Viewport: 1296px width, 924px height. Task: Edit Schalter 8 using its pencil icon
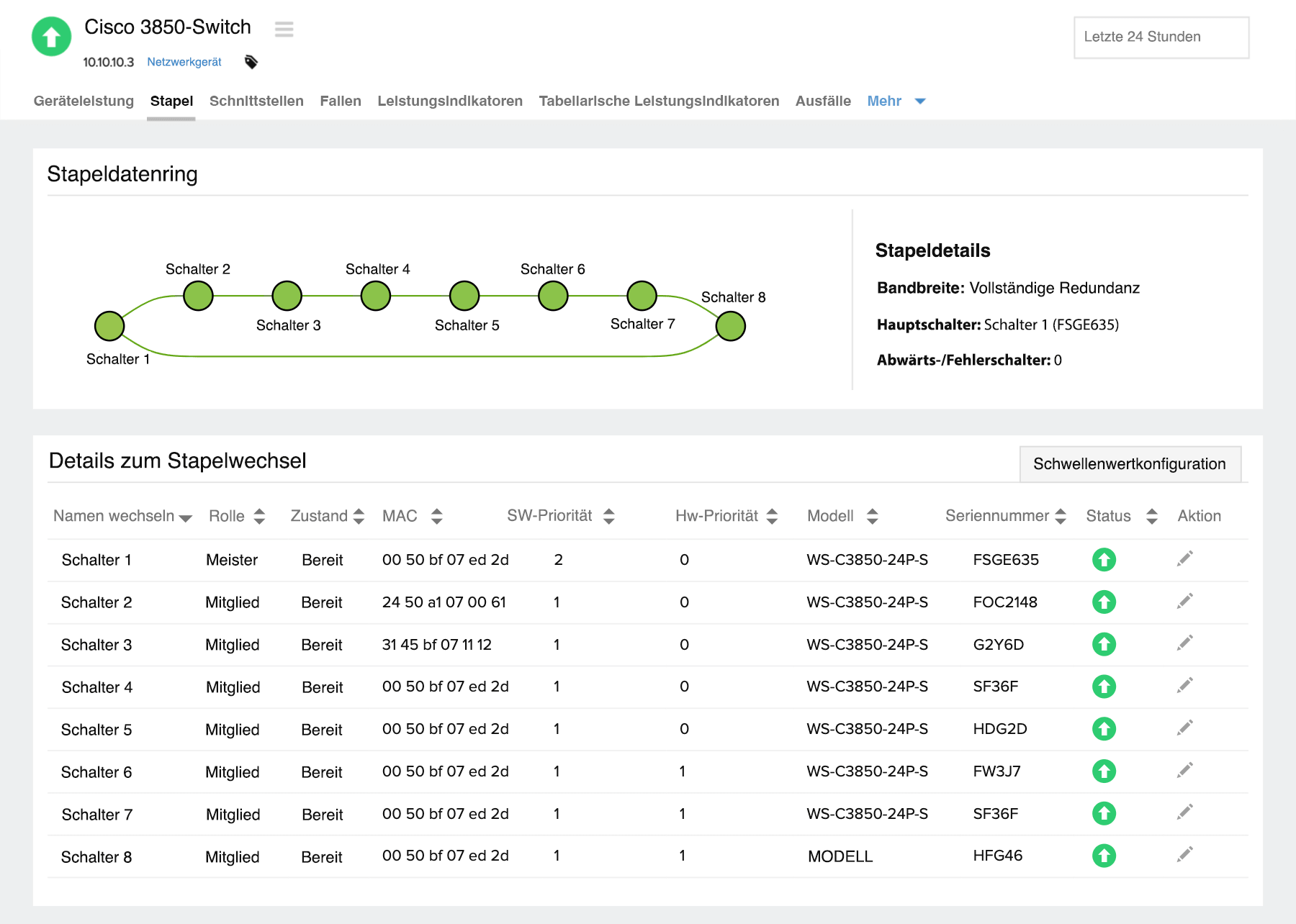click(1184, 856)
